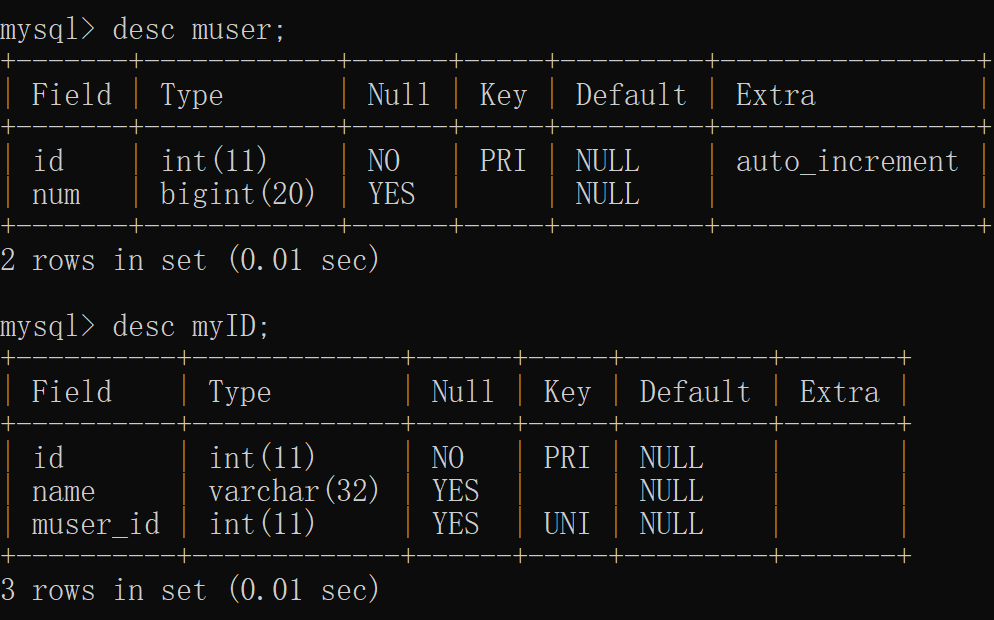This screenshot has height=620, width=994.
Task: Click the 'desc muser;' command text
Action: click(199, 30)
